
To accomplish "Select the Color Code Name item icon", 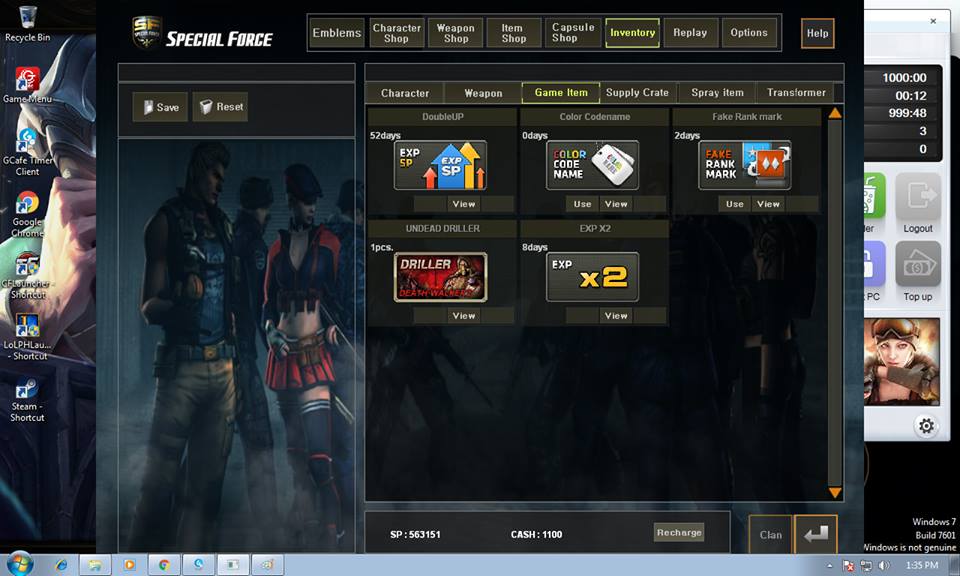I will (593, 165).
